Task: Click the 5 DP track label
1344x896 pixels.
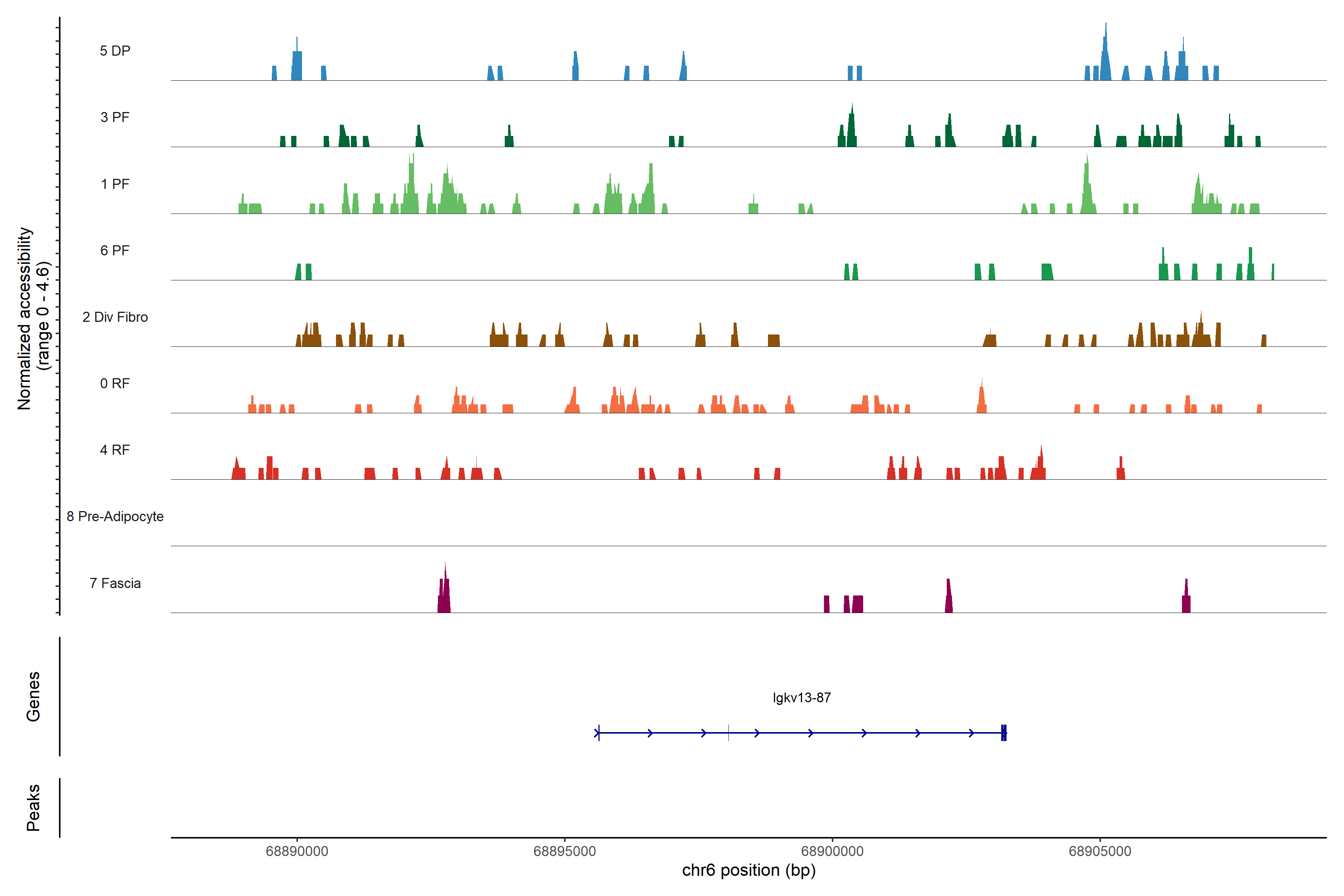Action: (115, 51)
